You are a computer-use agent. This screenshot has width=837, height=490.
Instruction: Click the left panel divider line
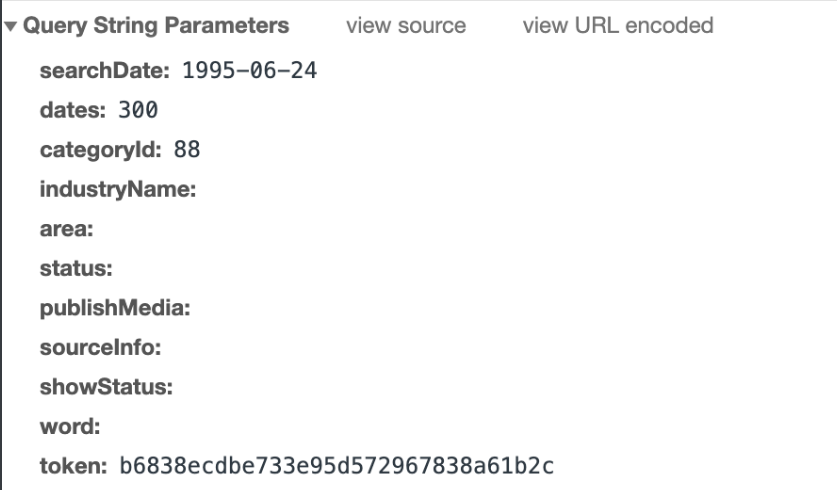point(2,245)
